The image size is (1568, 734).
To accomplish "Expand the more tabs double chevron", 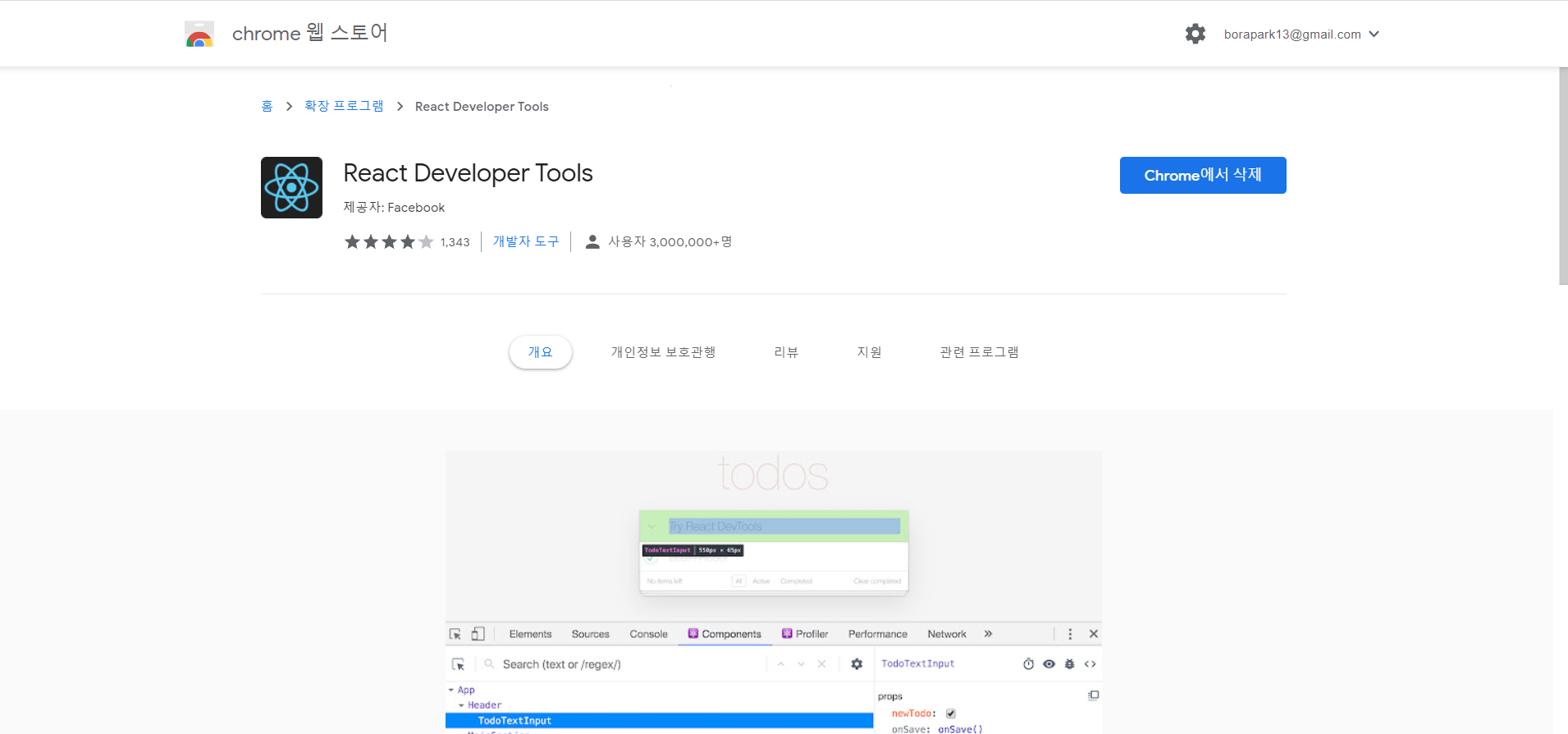I will [x=988, y=634].
